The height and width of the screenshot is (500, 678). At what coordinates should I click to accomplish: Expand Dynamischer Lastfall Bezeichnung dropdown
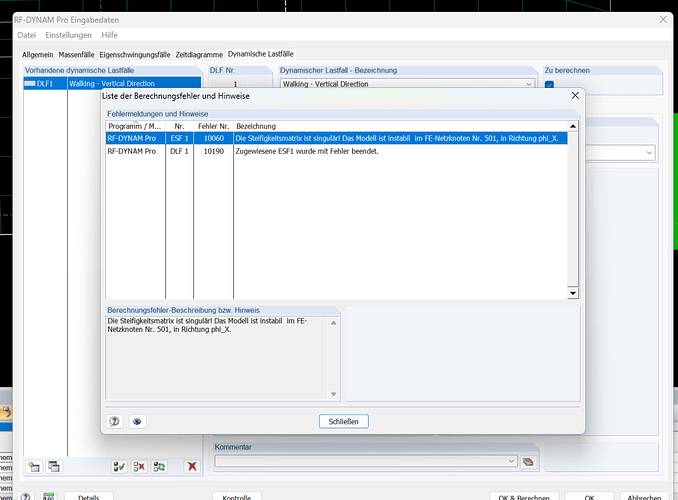pyautogui.click(x=529, y=84)
